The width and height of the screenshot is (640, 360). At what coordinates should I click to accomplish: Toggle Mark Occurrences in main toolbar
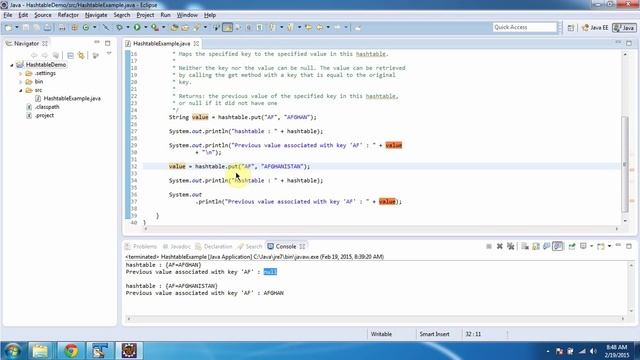coord(228,28)
